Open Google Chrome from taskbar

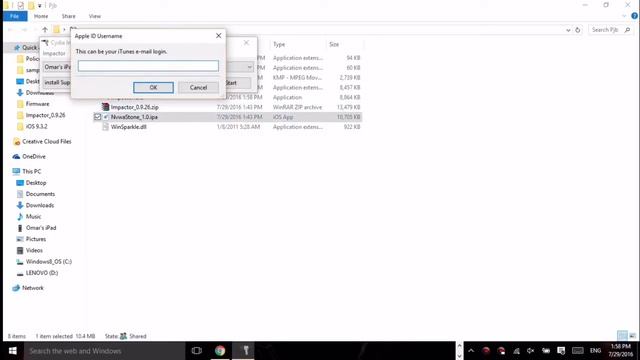[220, 351]
